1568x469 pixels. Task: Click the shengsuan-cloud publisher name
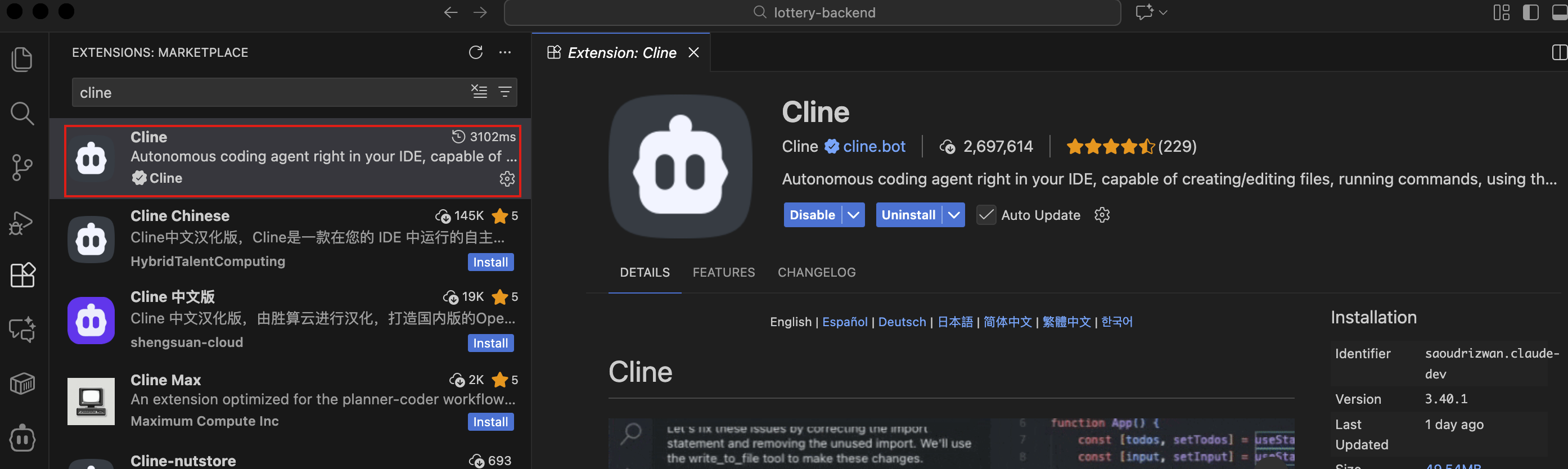coord(186,342)
